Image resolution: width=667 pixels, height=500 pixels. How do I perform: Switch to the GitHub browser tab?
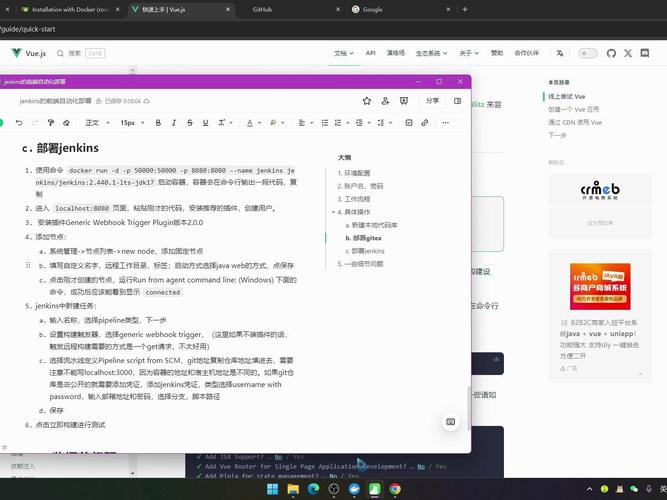pyautogui.click(x=262, y=9)
